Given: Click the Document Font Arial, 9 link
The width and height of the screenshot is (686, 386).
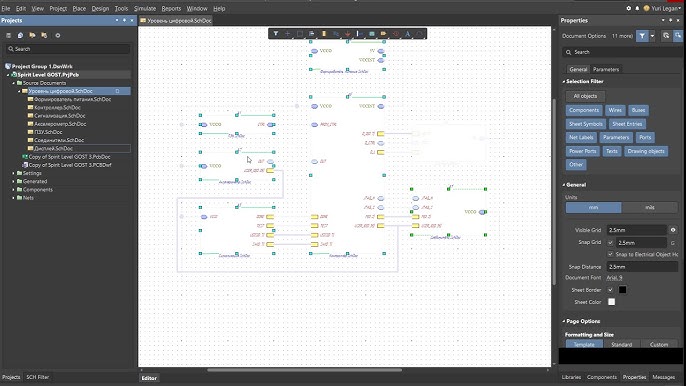Looking at the screenshot, I should point(614,278).
